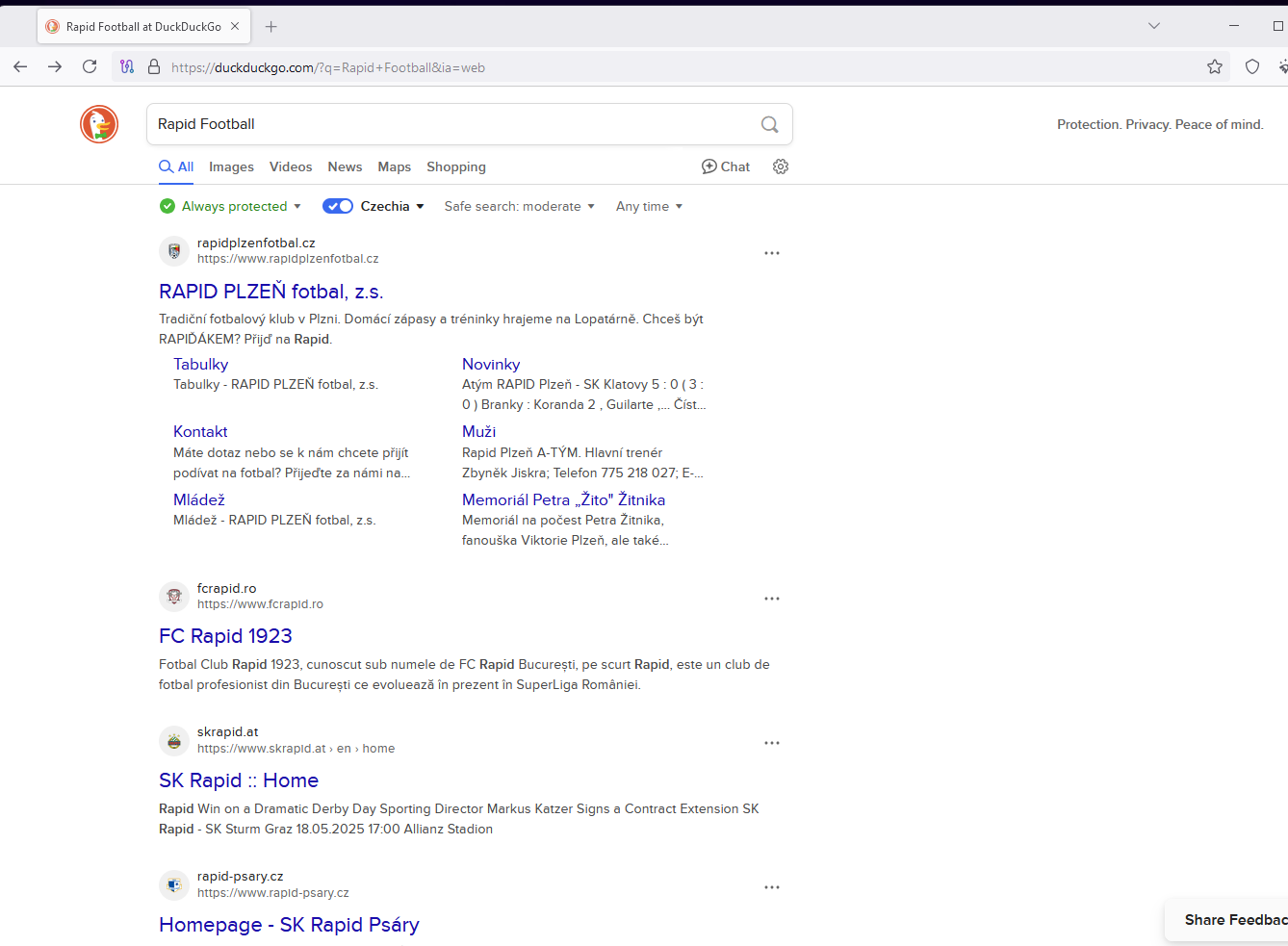Click the fcrapid.ro favicon

pos(174,597)
